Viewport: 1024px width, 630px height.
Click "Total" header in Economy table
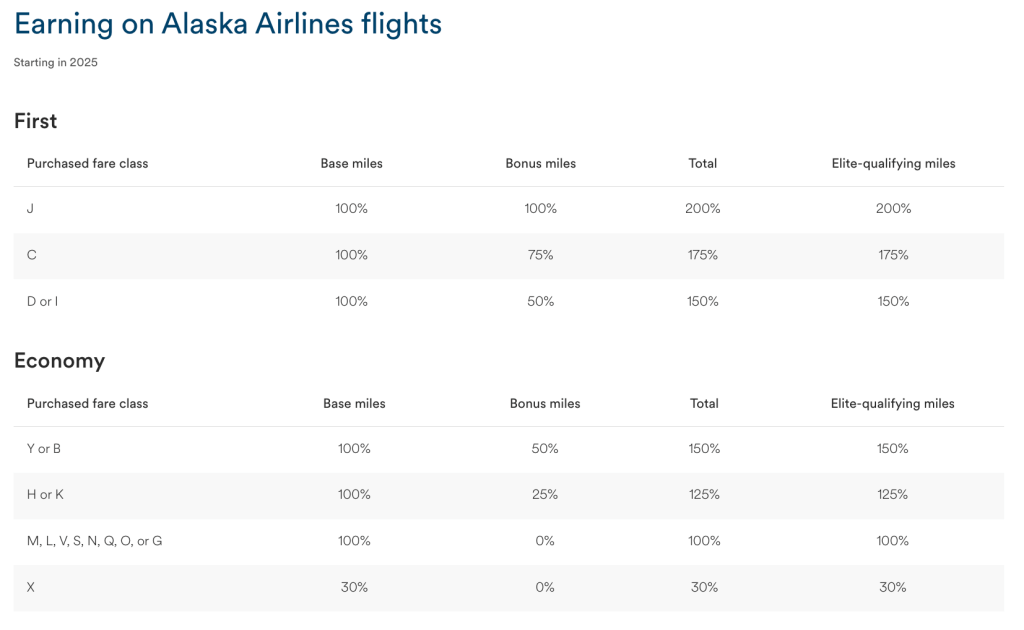704,404
